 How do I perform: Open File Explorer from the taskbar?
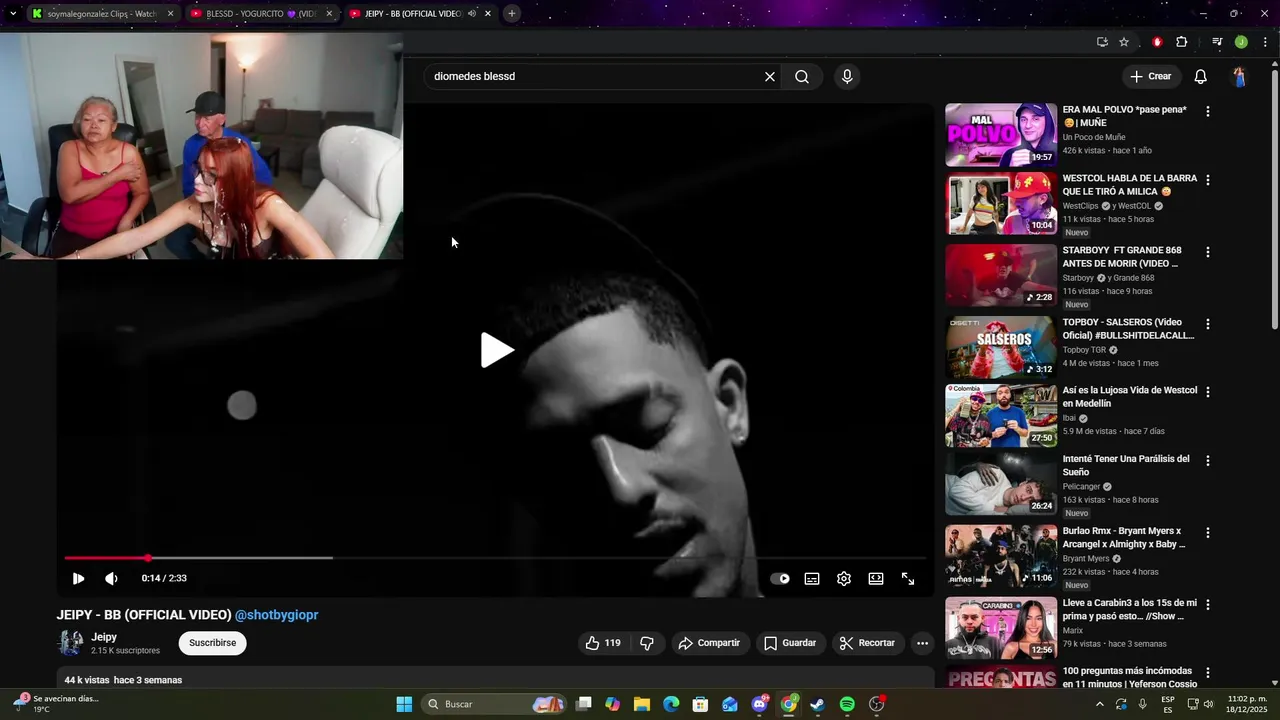point(642,704)
